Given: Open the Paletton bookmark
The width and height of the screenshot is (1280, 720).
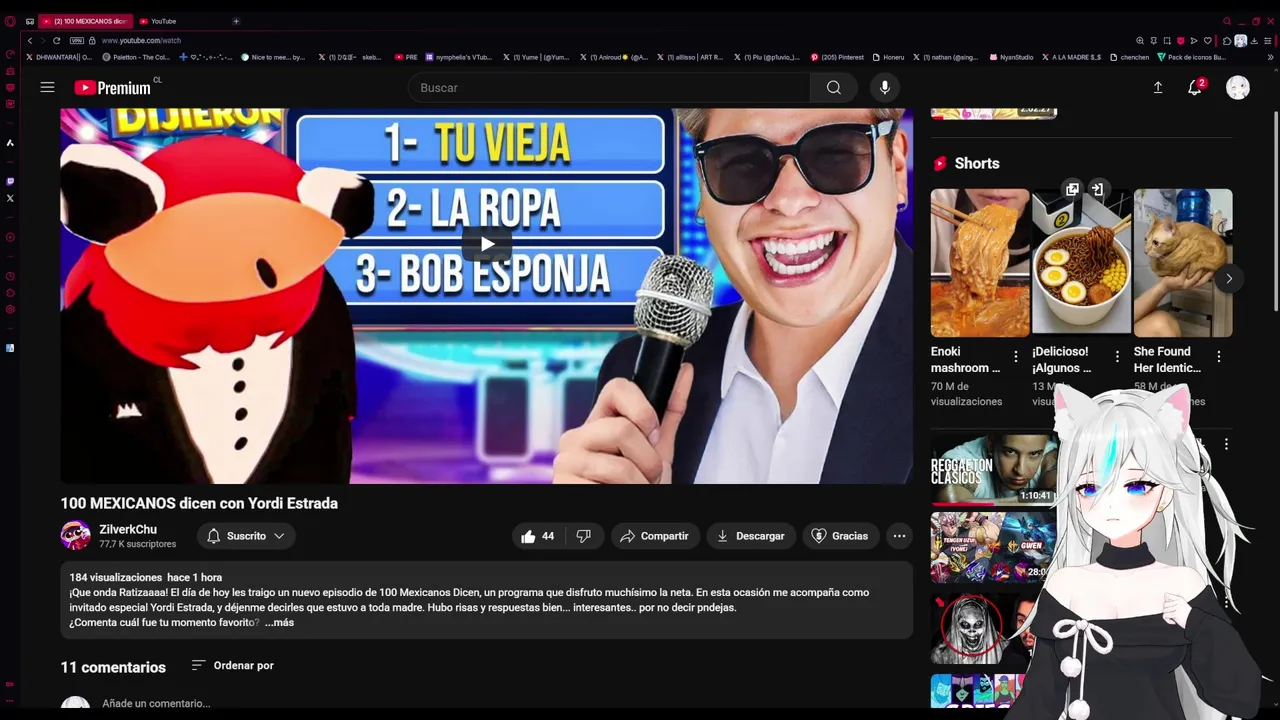Looking at the screenshot, I should [x=136, y=57].
